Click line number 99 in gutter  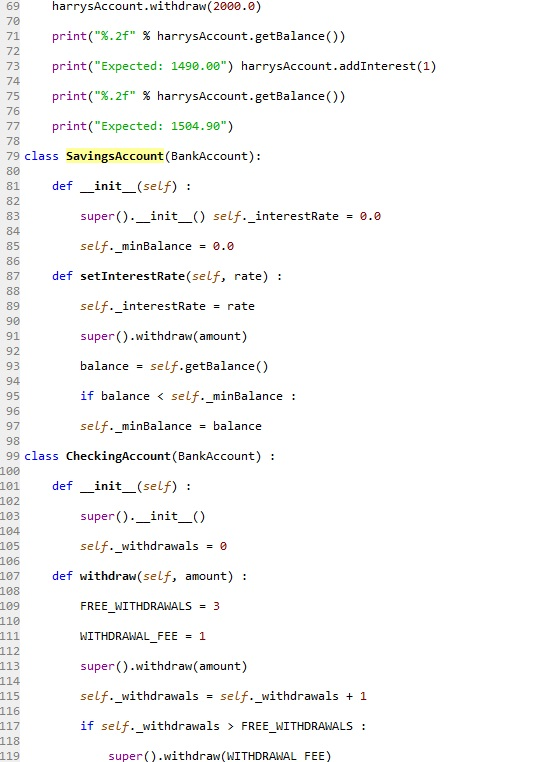(x=13, y=456)
